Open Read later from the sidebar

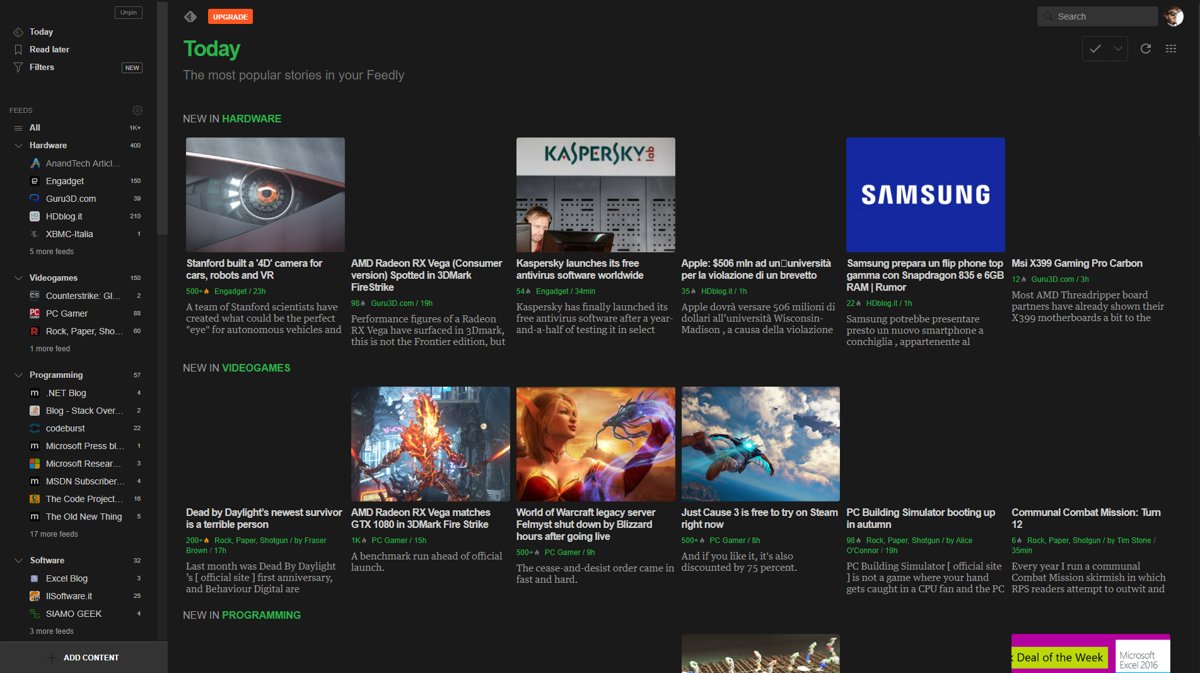click(x=50, y=49)
